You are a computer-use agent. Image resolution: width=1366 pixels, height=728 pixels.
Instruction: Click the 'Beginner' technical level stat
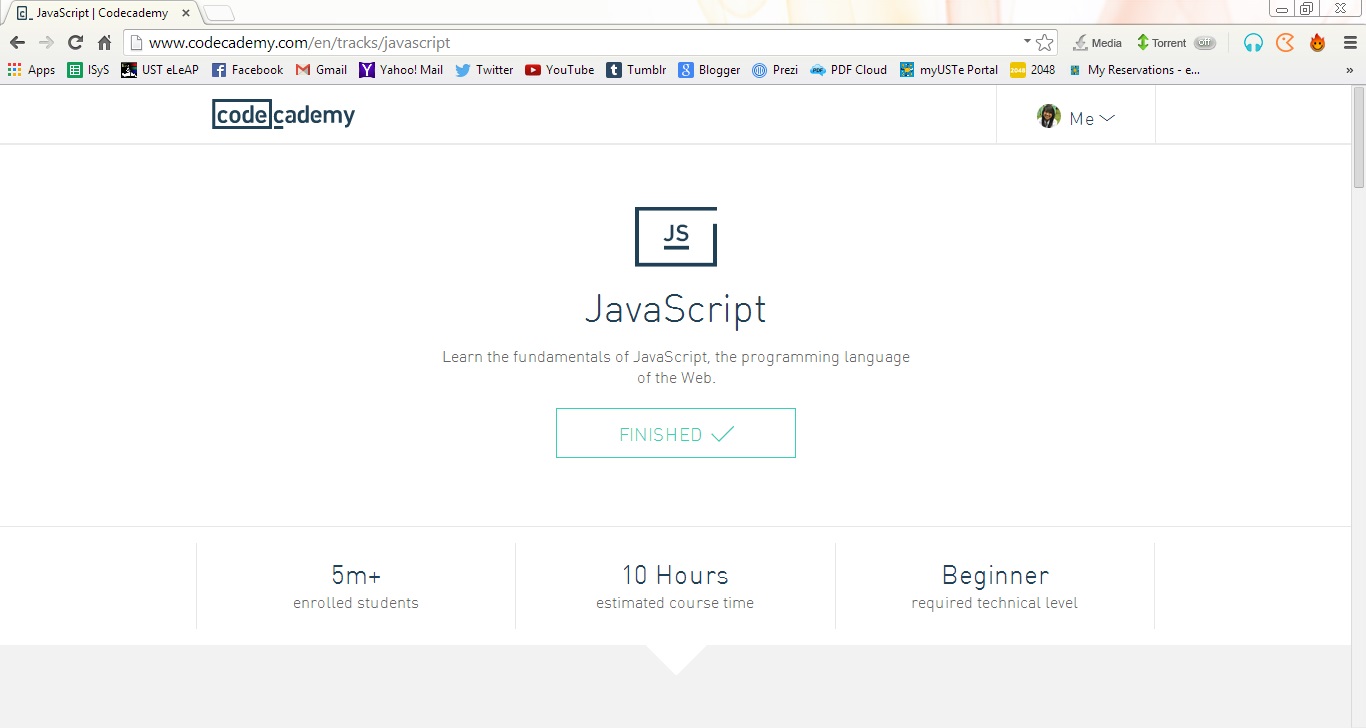pyautogui.click(x=995, y=586)
